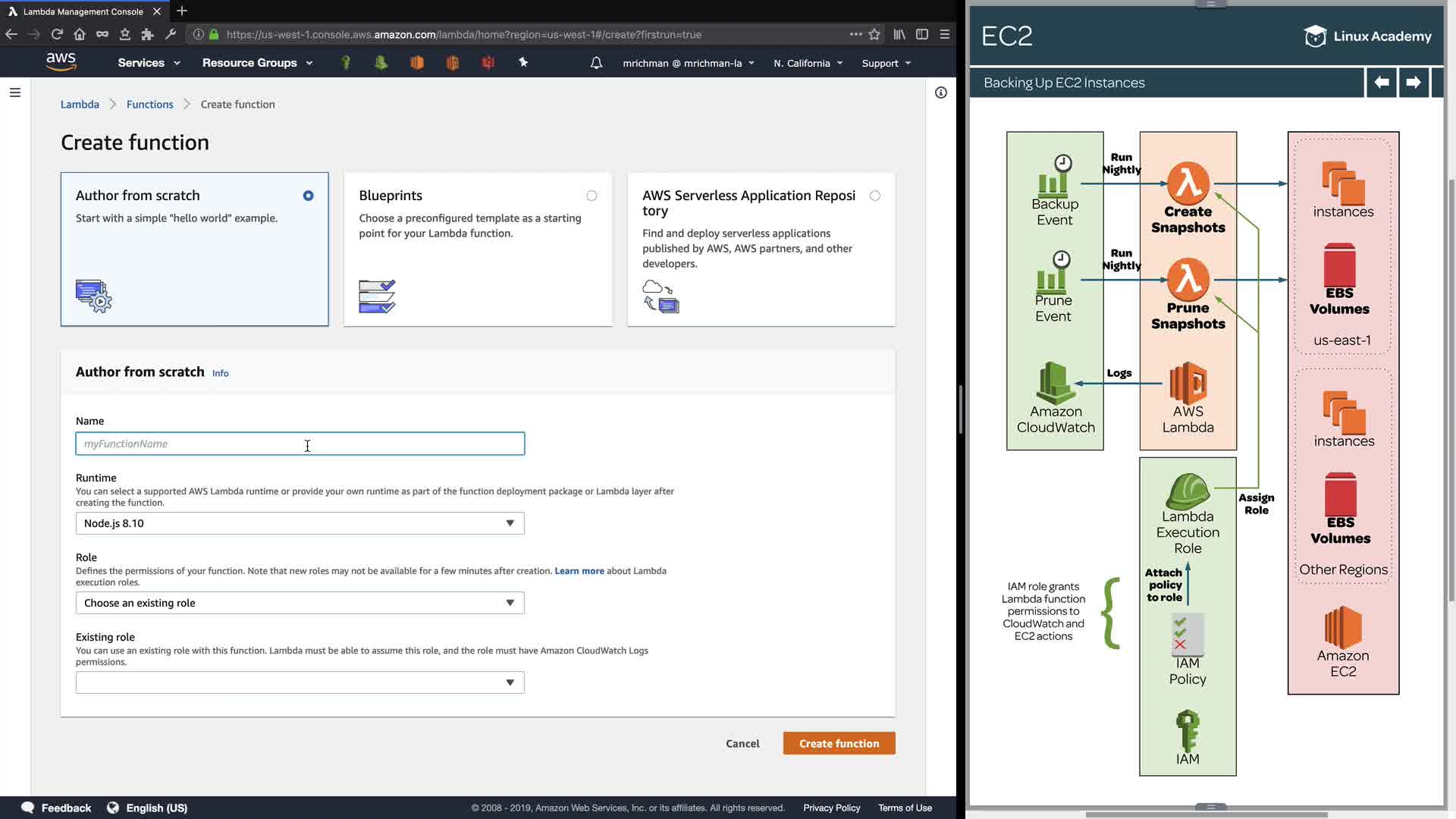Choose the AWS Serverless Application Repository option
Image resolution: width=1456 pixels, height=819 pixels.
[875, 196]
